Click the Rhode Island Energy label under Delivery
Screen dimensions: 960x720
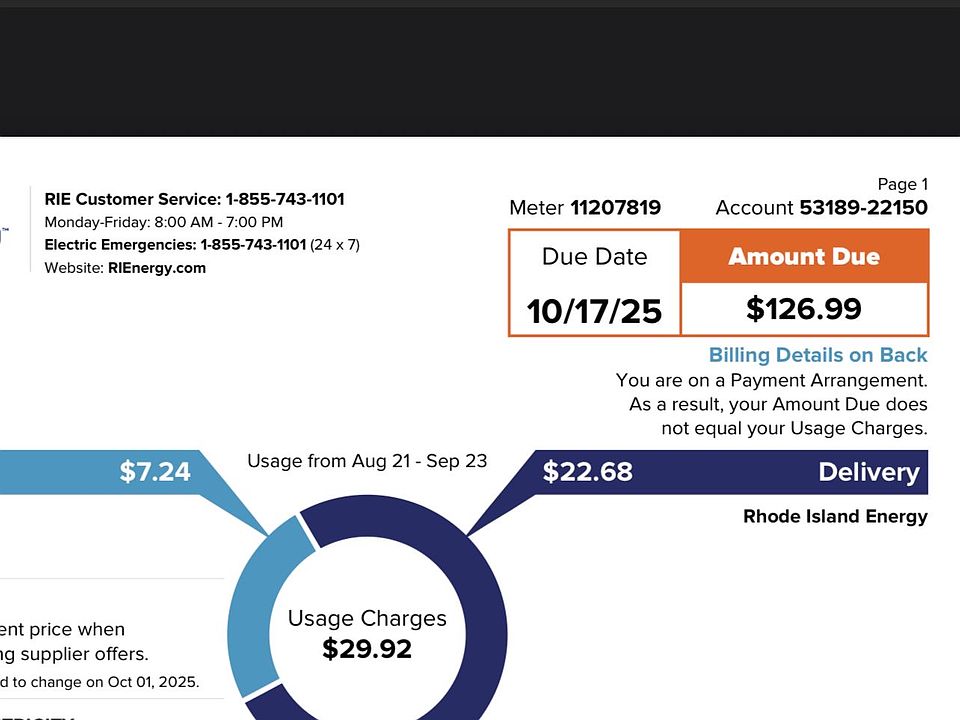click(835, 517)
